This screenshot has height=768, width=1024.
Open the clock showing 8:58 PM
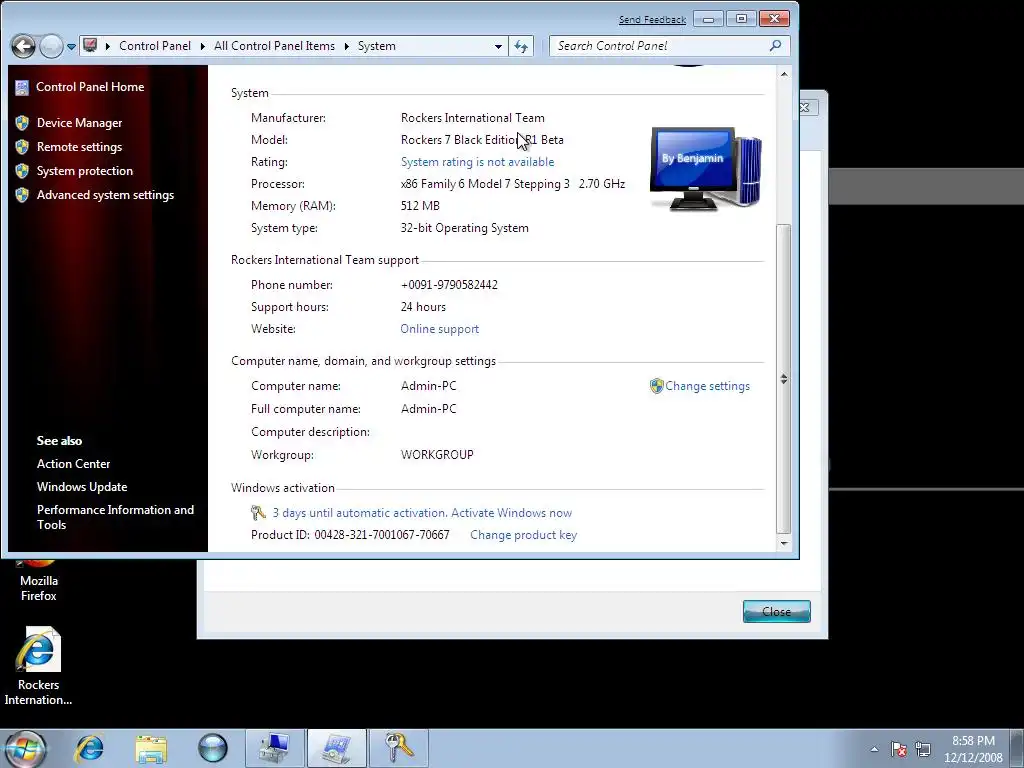pos(973,749)
